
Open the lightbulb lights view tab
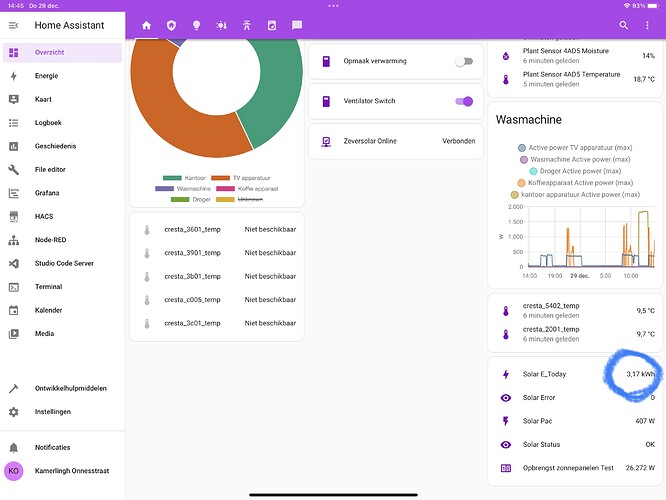click(196, 25)
